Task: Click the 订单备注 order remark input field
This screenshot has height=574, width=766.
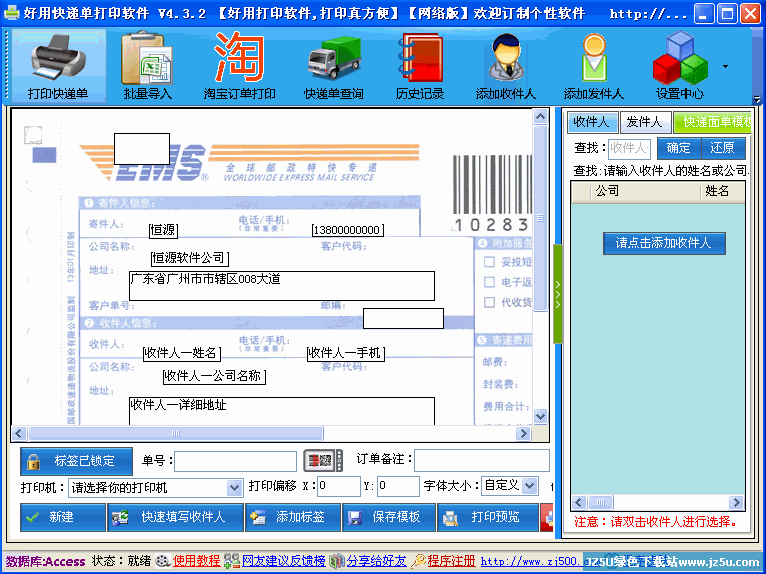Action: tap(481, 461)
